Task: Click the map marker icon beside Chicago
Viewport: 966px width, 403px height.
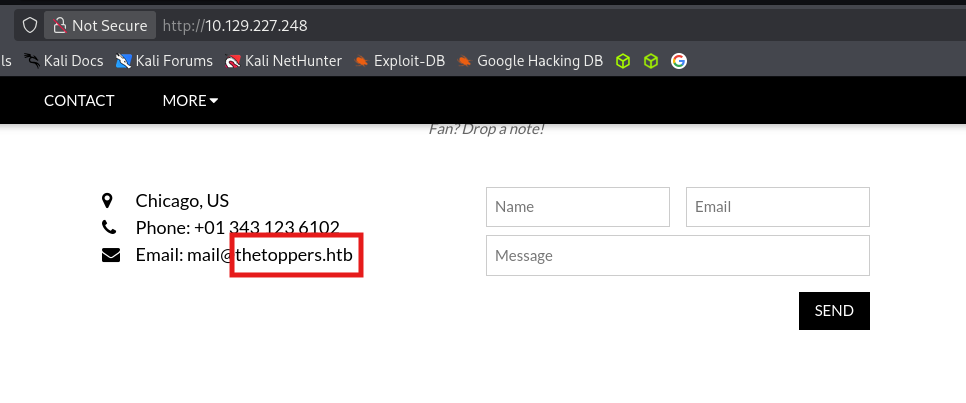Action: point(108,200)
